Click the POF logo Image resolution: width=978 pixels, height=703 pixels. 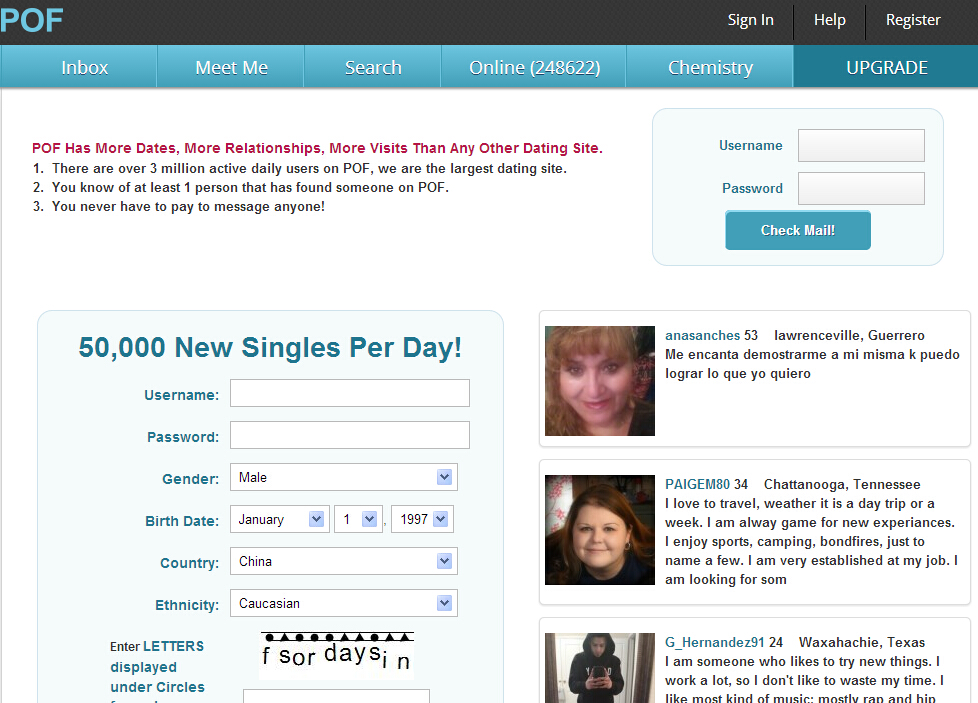(x=32, y=20)
